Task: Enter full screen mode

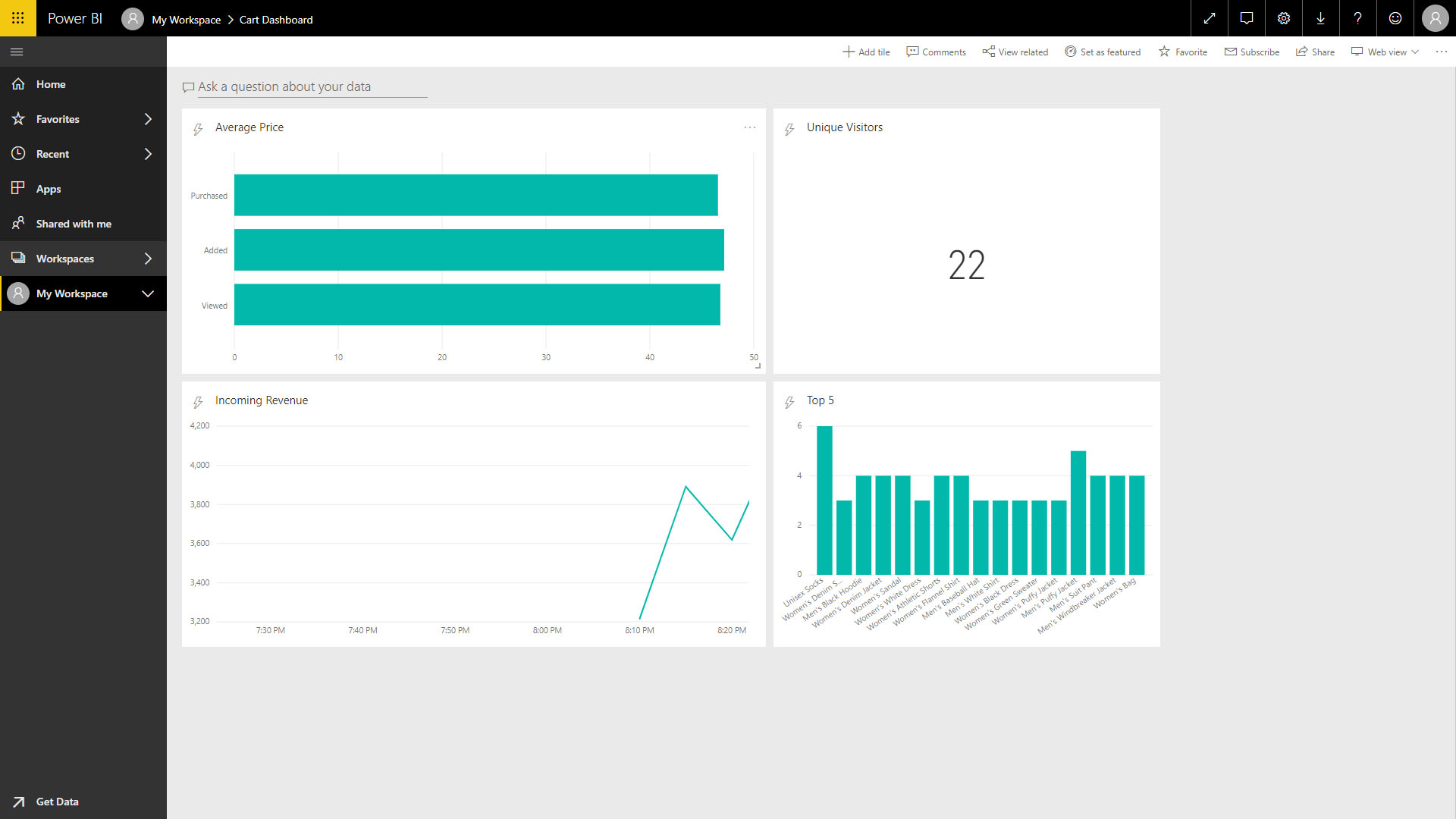Action: click(x=1210, y=18)
